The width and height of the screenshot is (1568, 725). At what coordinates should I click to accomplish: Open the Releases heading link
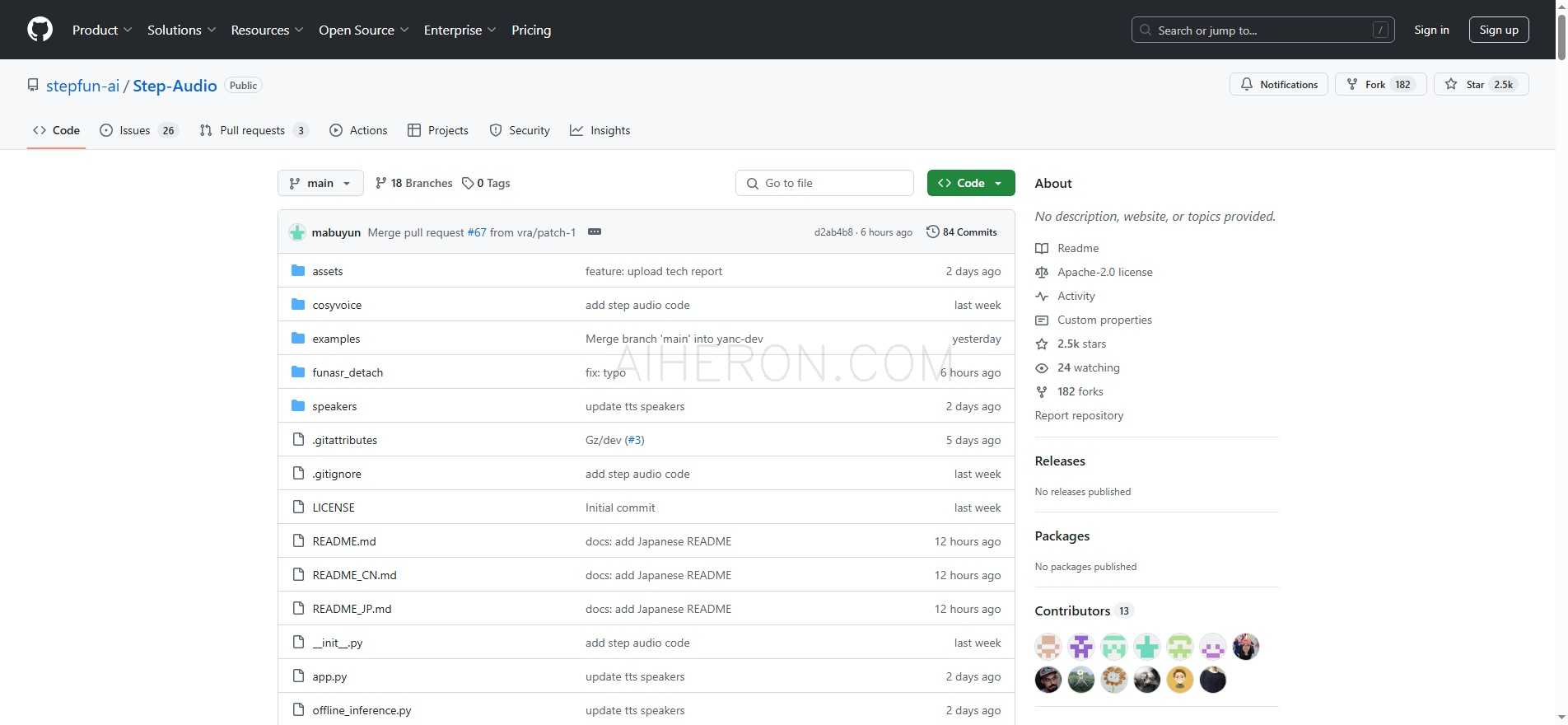pos(1060,461)
